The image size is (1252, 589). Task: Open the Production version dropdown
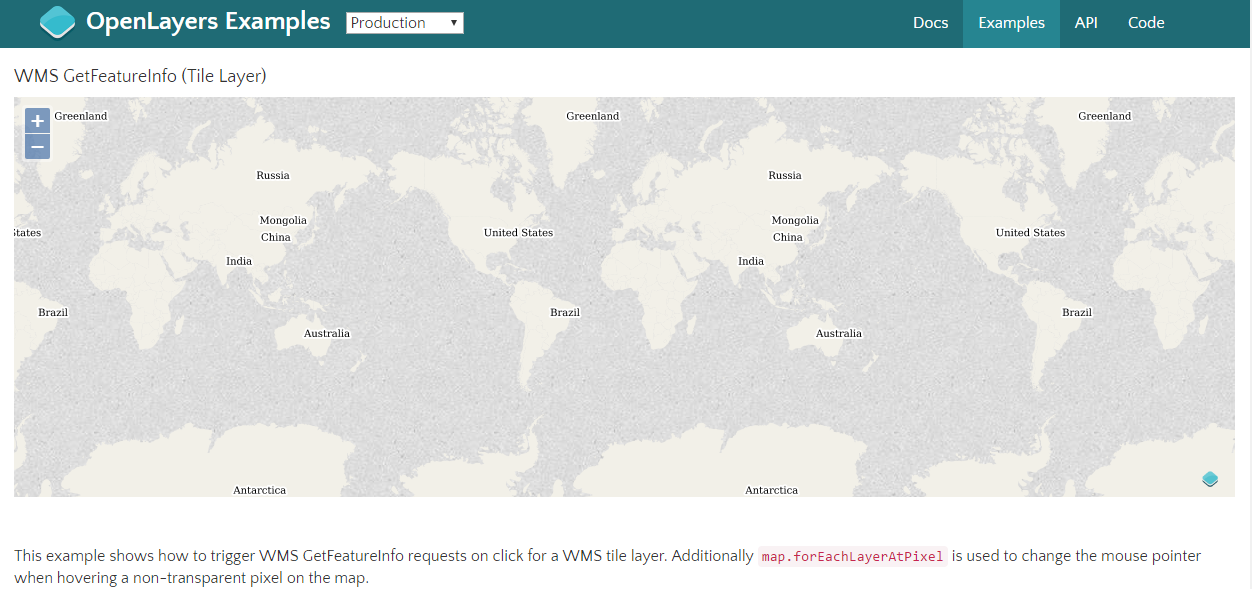click(x=405, y=23)
